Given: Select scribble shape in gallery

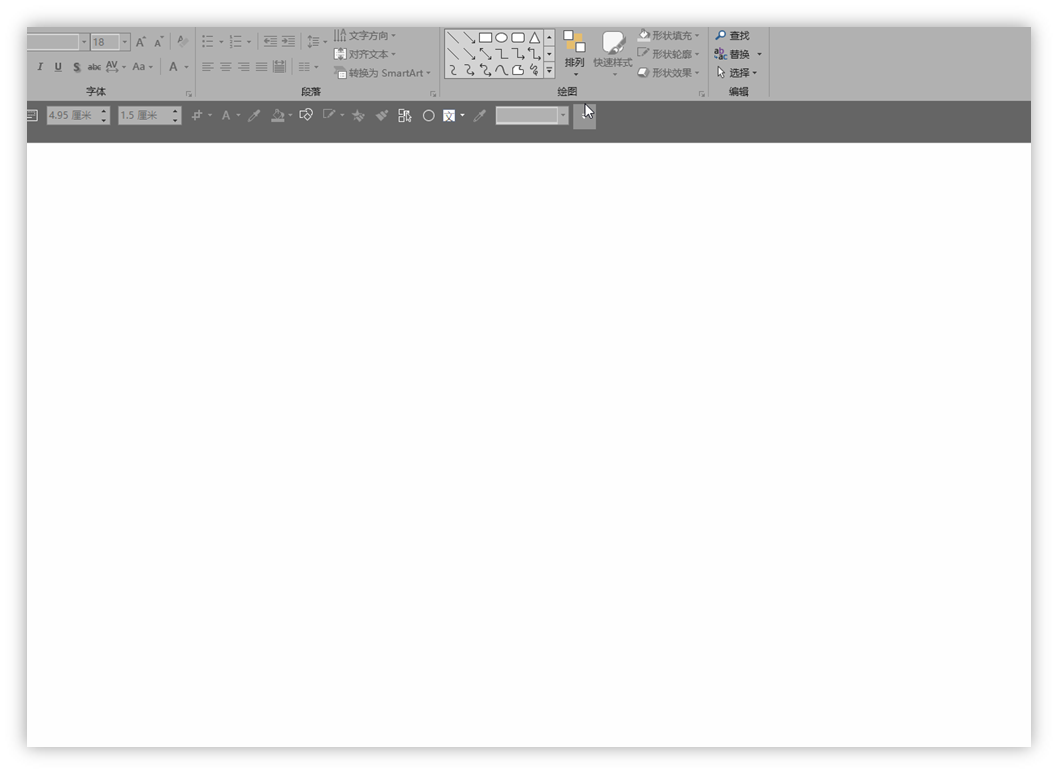Looking at the screenshot, I should click(534, 70).
